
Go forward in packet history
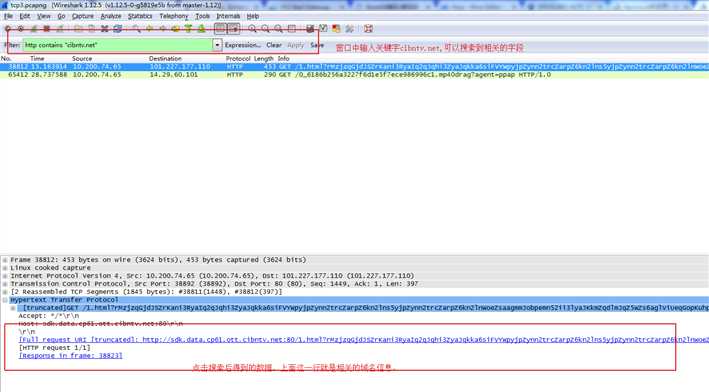(x=162, y=28)
